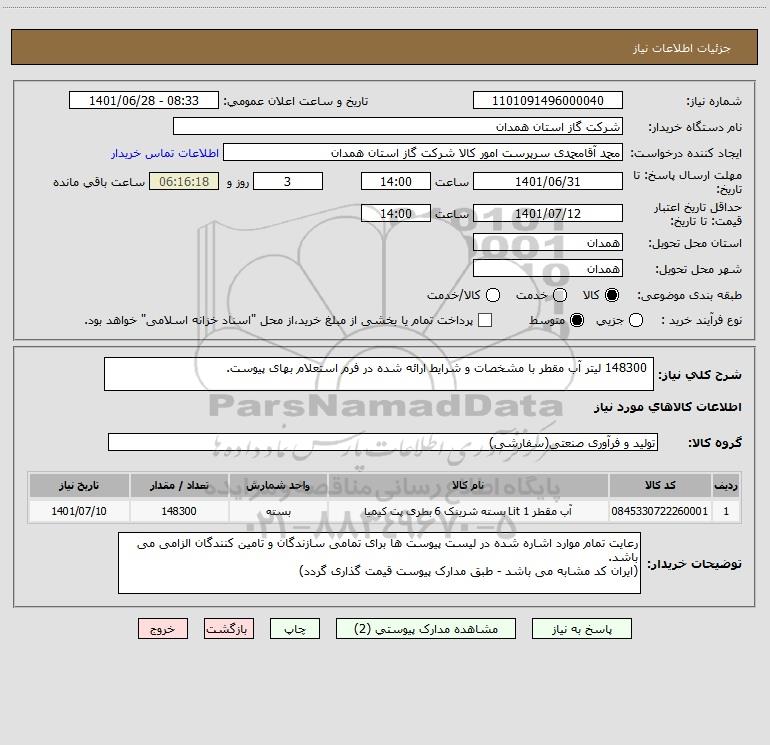The height and width of the screenshot is (745, 770).
Task: Click the تاریخ نیاز column header
Action: (x=79, y=485)
